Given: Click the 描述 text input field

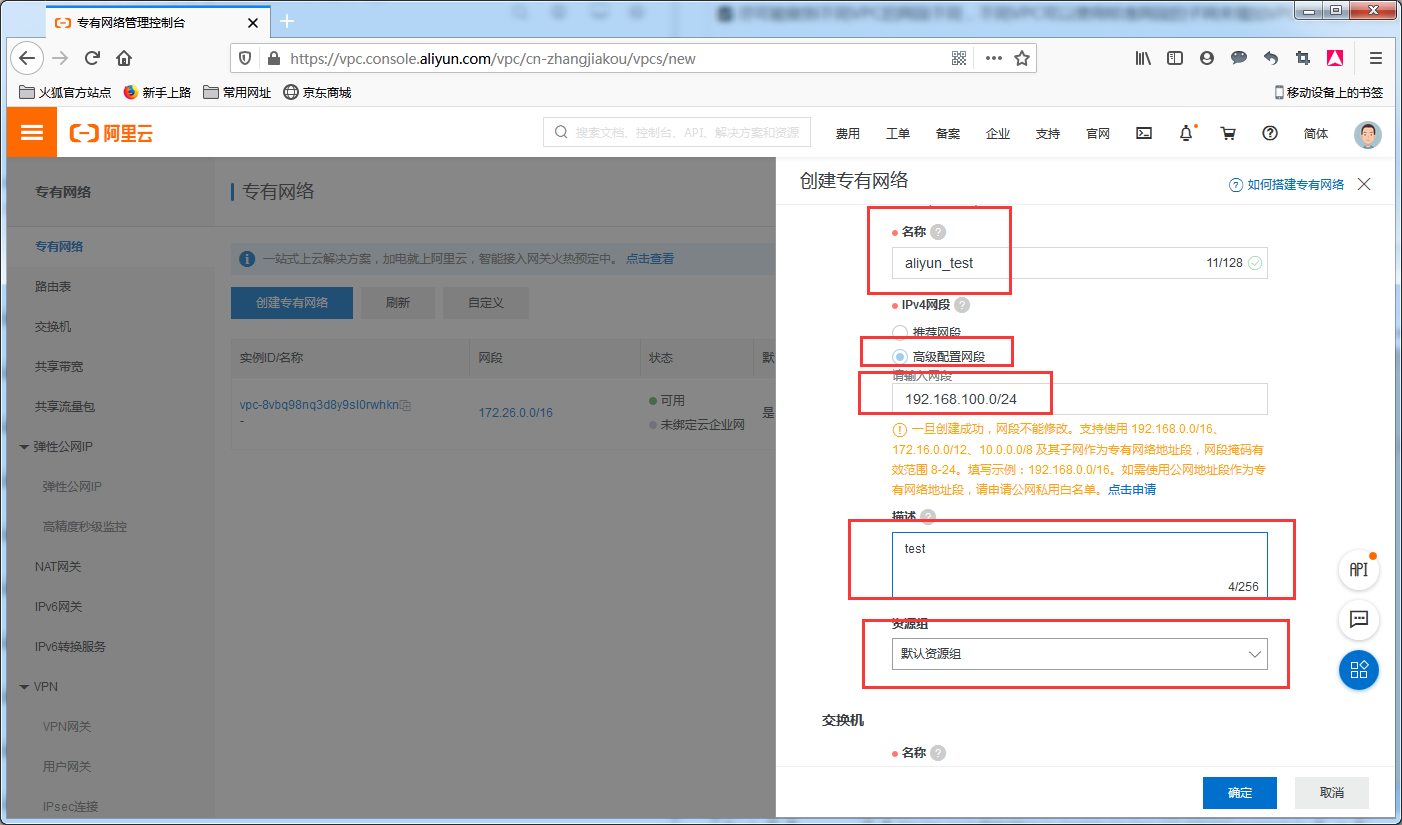Looking at the screenshot, I should click(1078, 560).
